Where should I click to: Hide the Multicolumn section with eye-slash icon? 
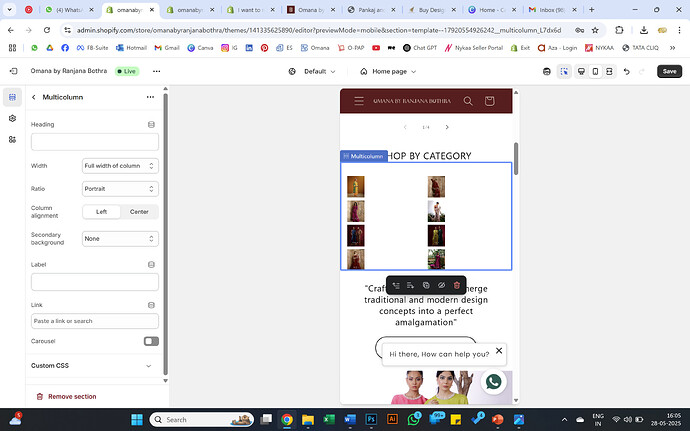click(441, 285)
